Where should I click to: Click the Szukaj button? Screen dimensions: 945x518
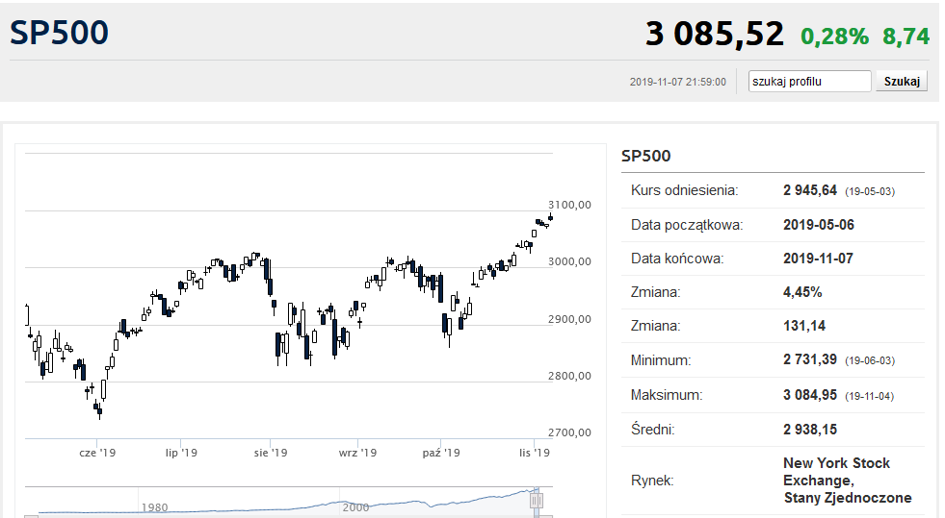pos(902,81)
